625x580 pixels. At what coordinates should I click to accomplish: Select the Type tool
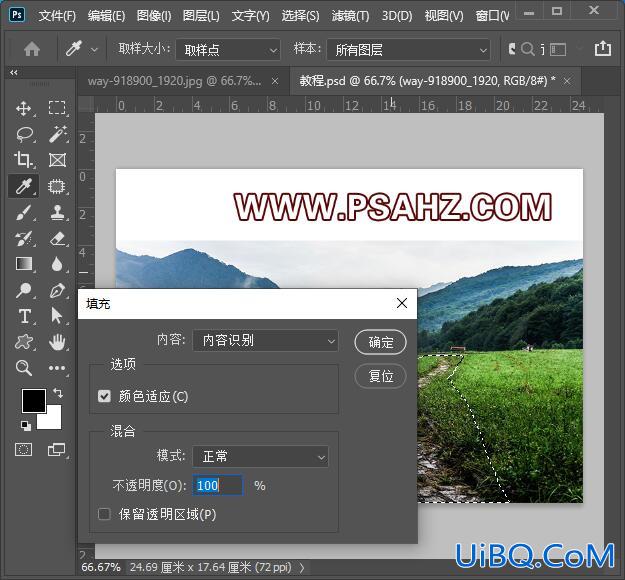[x=24, y=316]
